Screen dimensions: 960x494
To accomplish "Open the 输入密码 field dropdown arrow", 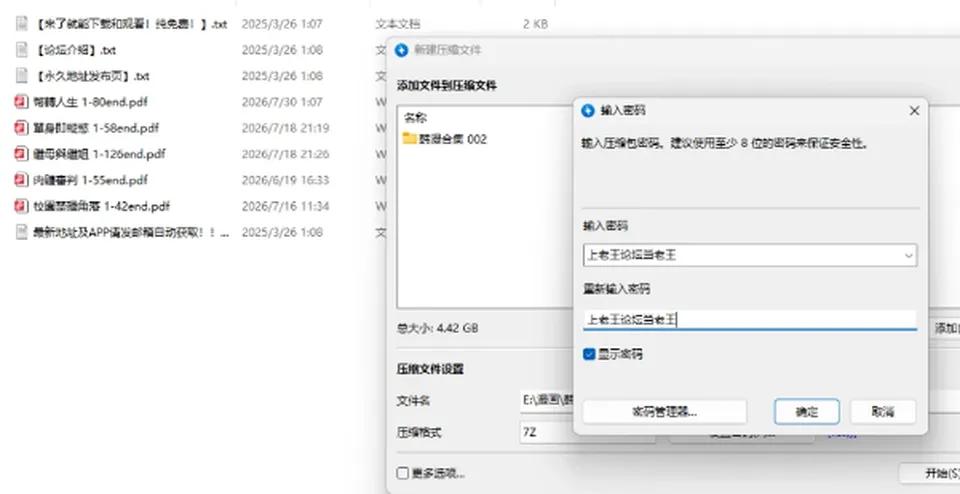I will 909,255.
